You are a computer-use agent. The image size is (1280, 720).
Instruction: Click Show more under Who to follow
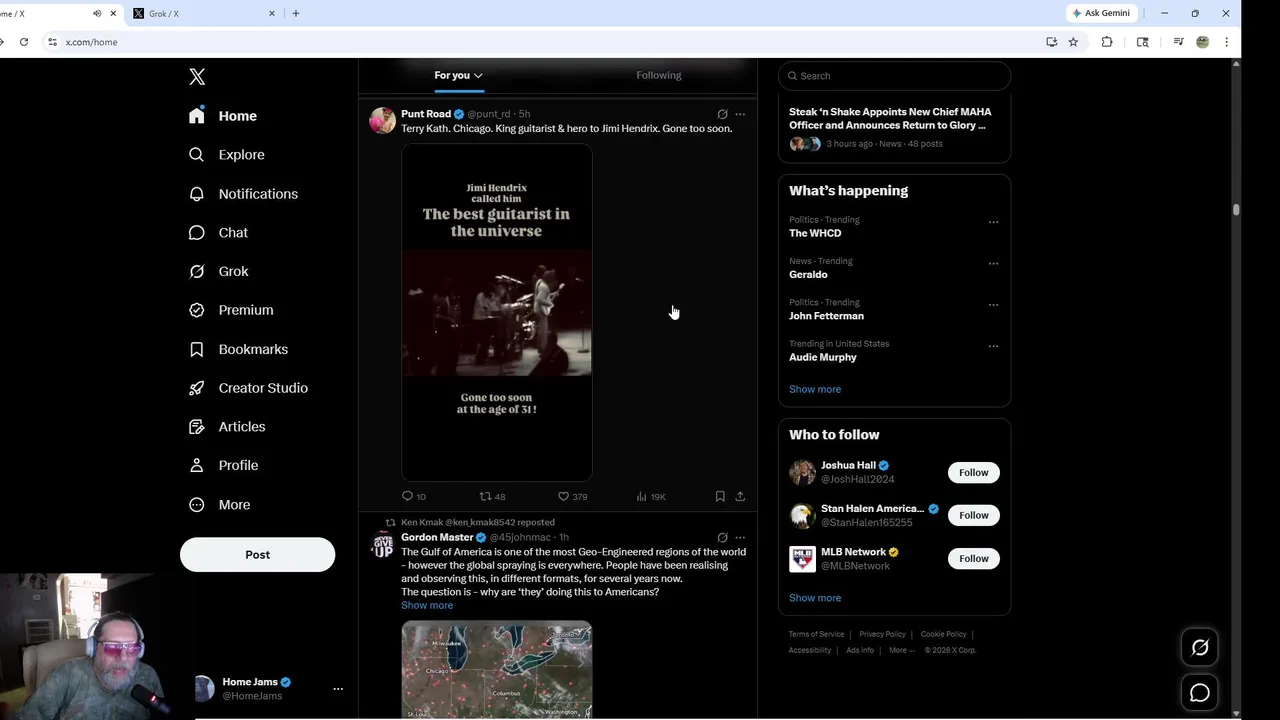815,598
